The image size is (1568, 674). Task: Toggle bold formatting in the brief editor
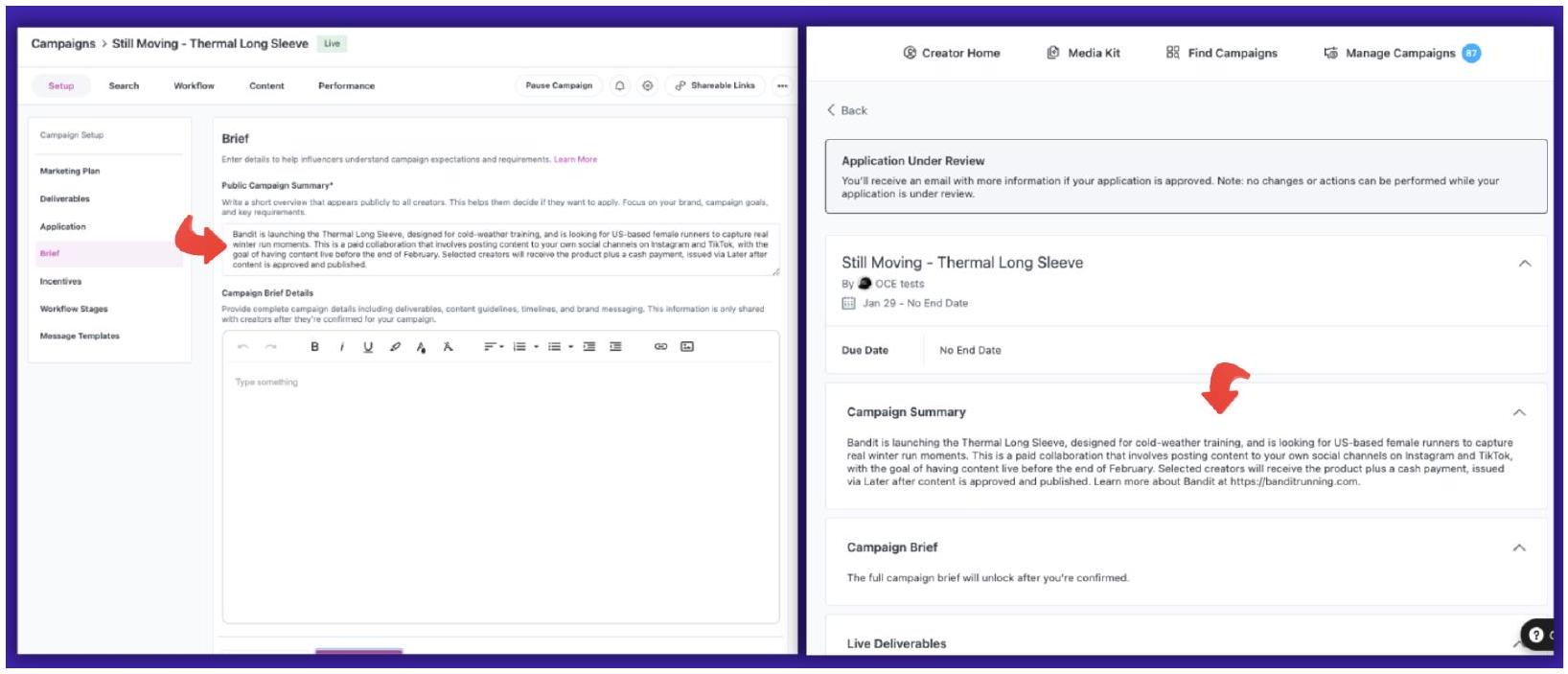(314, 347)
